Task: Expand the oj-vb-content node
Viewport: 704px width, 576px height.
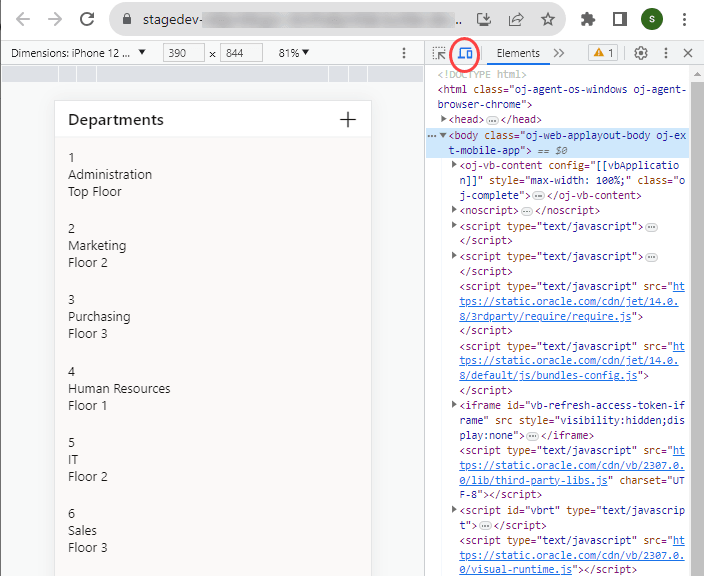Action: [454, 165]
